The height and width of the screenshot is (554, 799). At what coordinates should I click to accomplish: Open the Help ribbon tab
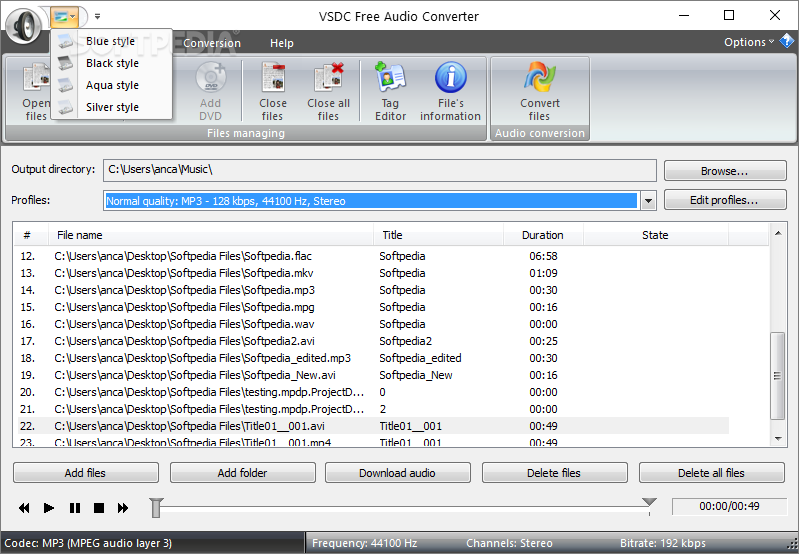(282, 43)
